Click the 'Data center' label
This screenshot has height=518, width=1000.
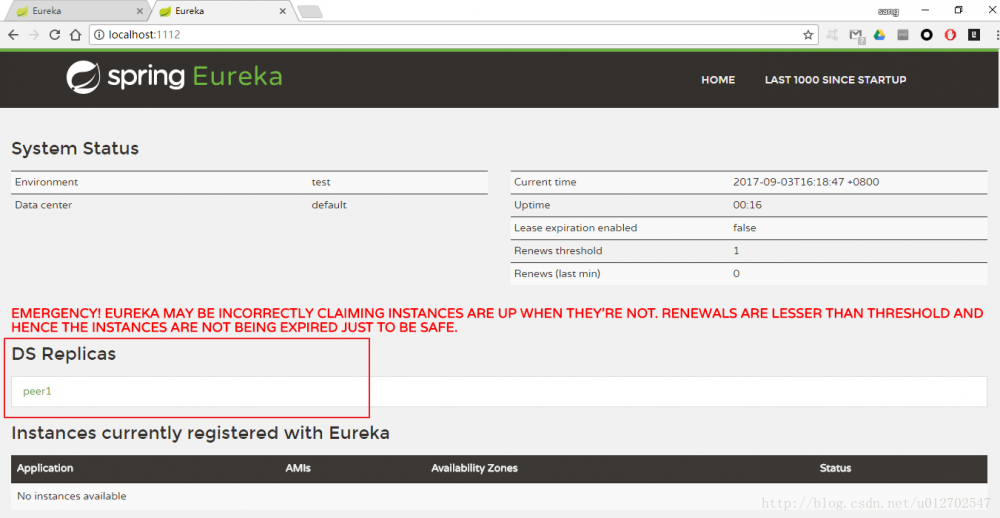43,205
